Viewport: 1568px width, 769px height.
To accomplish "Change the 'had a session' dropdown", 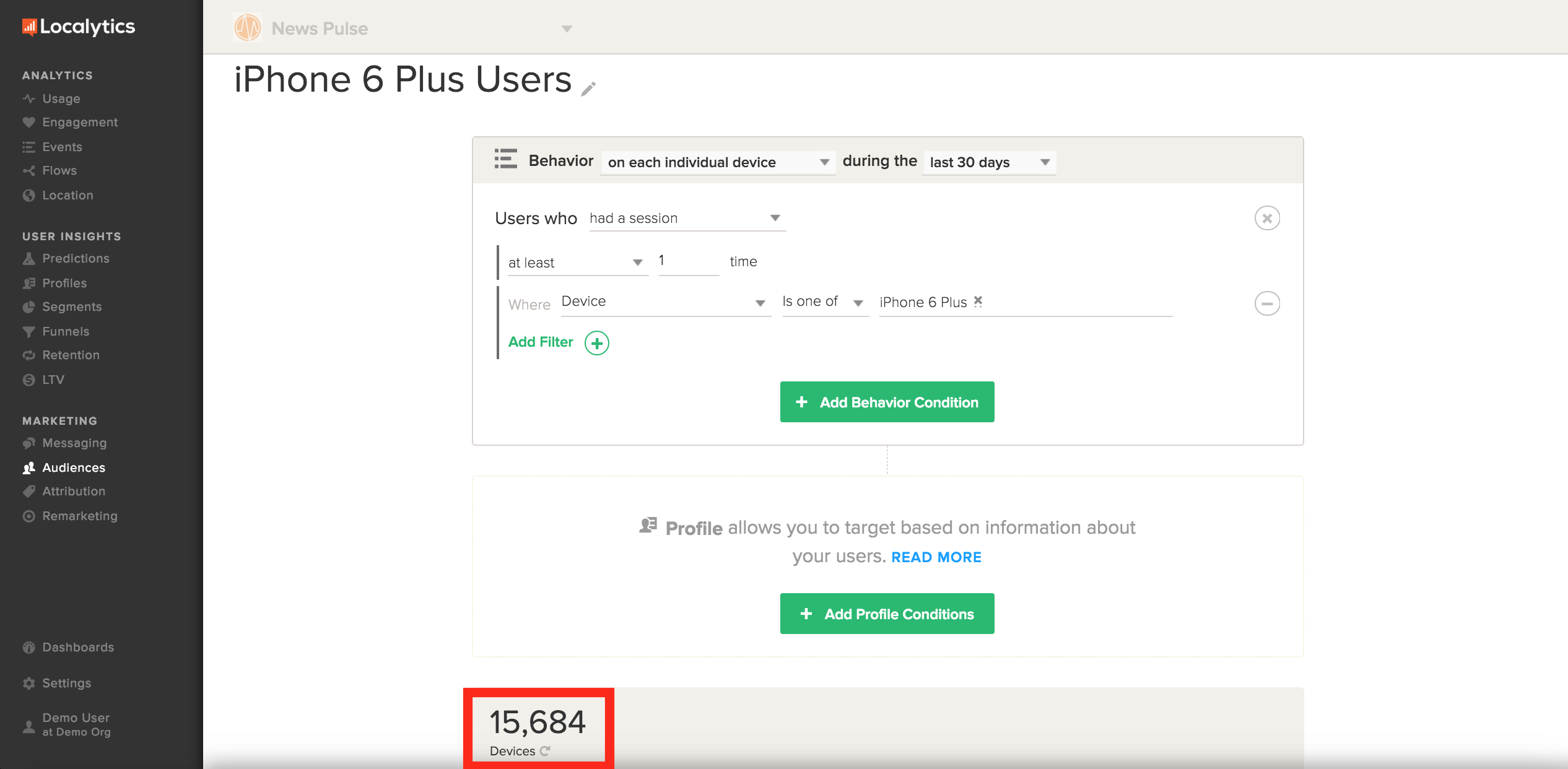I will click(687, 218).
